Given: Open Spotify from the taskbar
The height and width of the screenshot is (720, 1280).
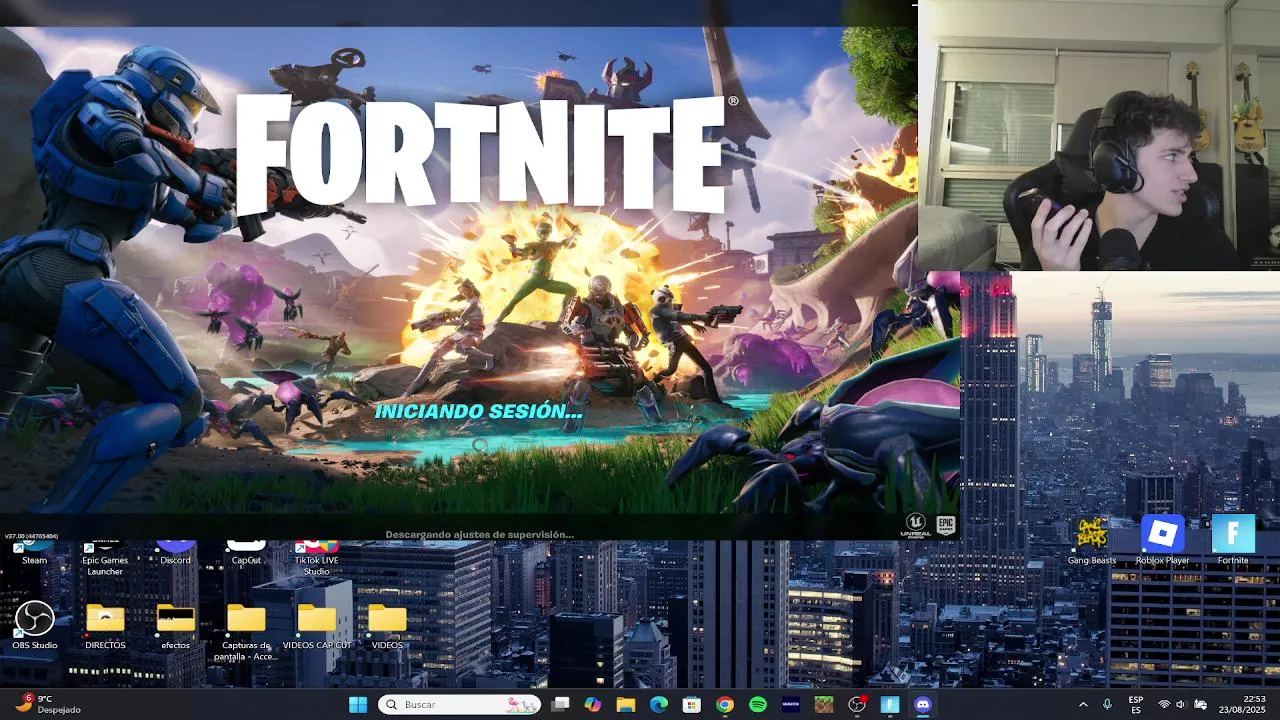Looking at the screenshot, I should coord(758,704).
